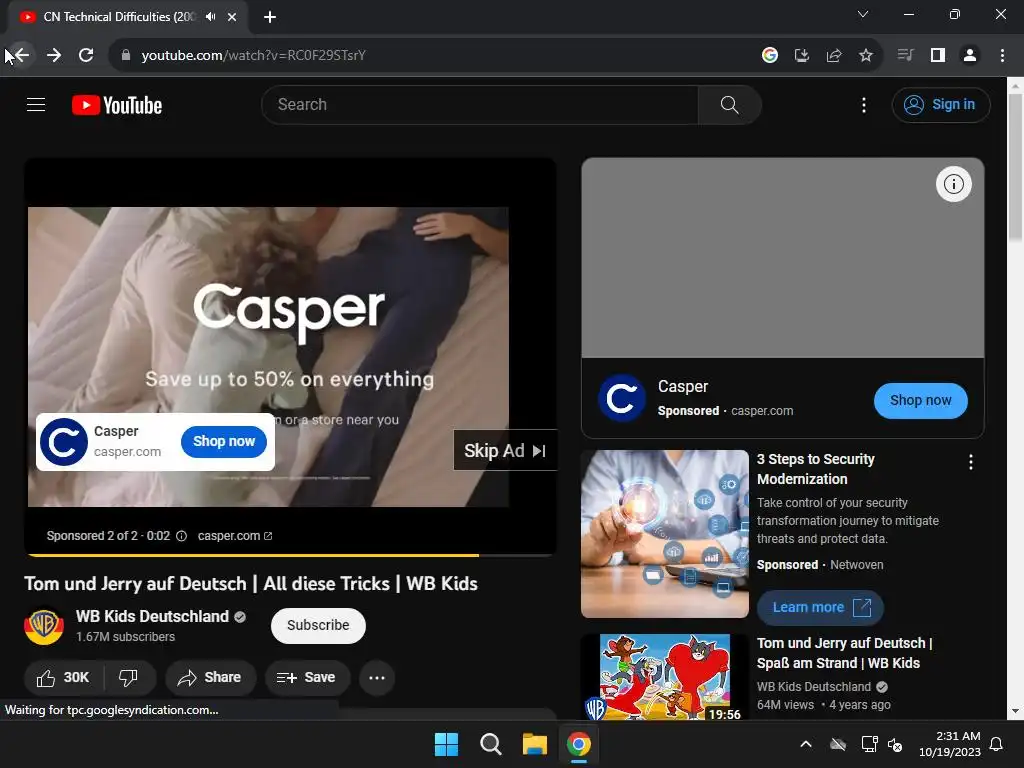Image resolution: width=1024 pixels, height=768 pixels.
Task: Open options for 3 Steps to Security ad
Action: pos(971,462)
